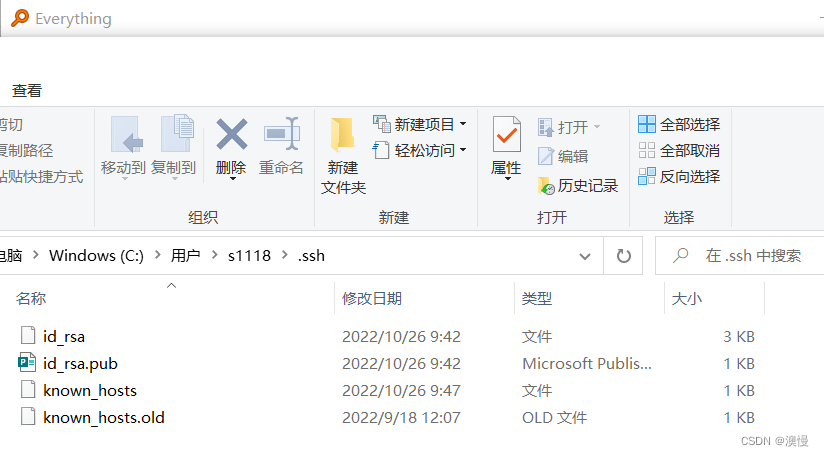Click the id_rsa blank file icon
This screenshot has height=456, width=824.
point(28,335)
